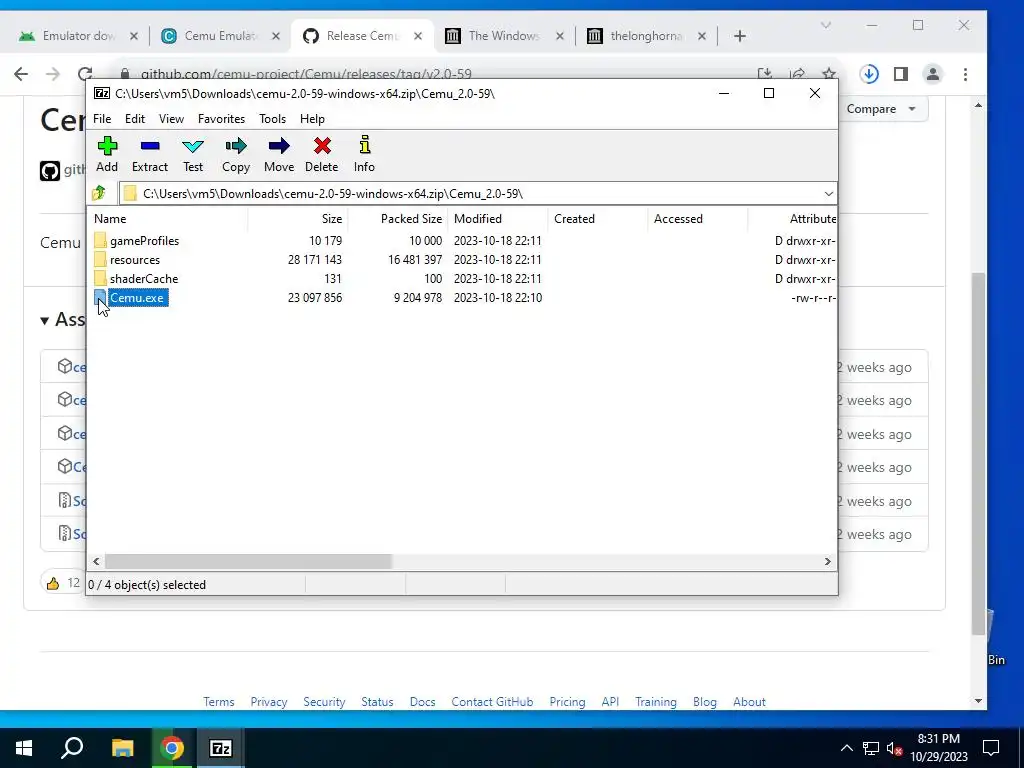Collapse the Assets section triangle
Screen dimensions: 1024x768
[44, 321]
